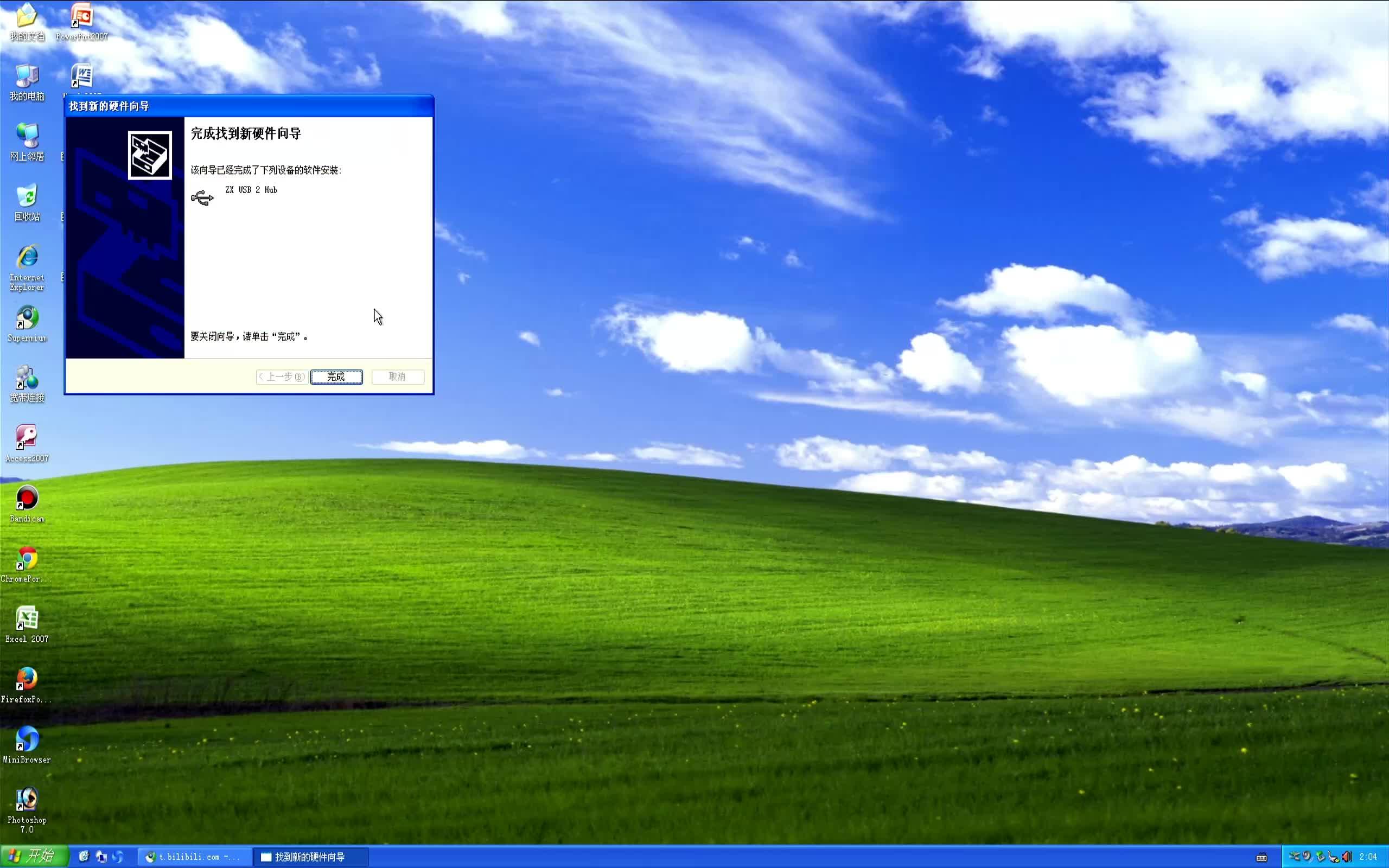Viewport: 1389px width, 868px height.
Task: Open Internet Explorer desktop icon
Action: pos(27,258)
